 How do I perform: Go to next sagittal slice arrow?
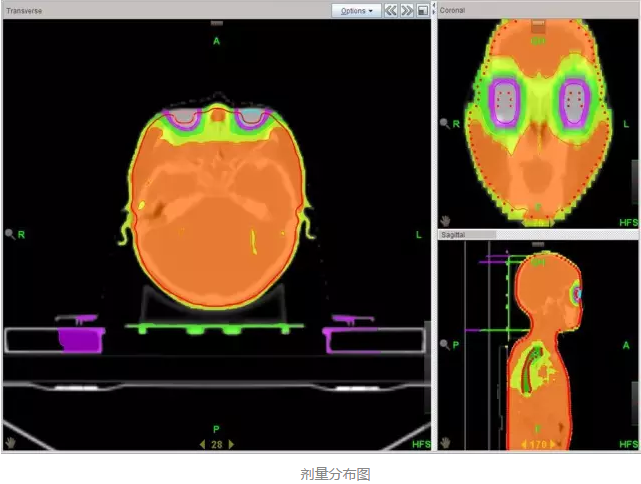pos(553,444)
